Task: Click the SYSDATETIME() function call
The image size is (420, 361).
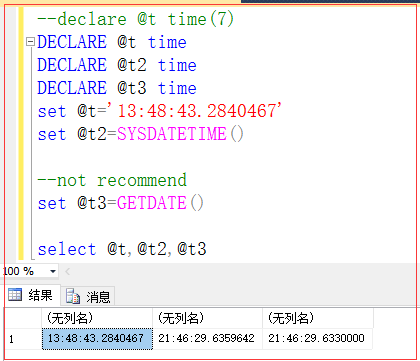Action: click(180, 134)
